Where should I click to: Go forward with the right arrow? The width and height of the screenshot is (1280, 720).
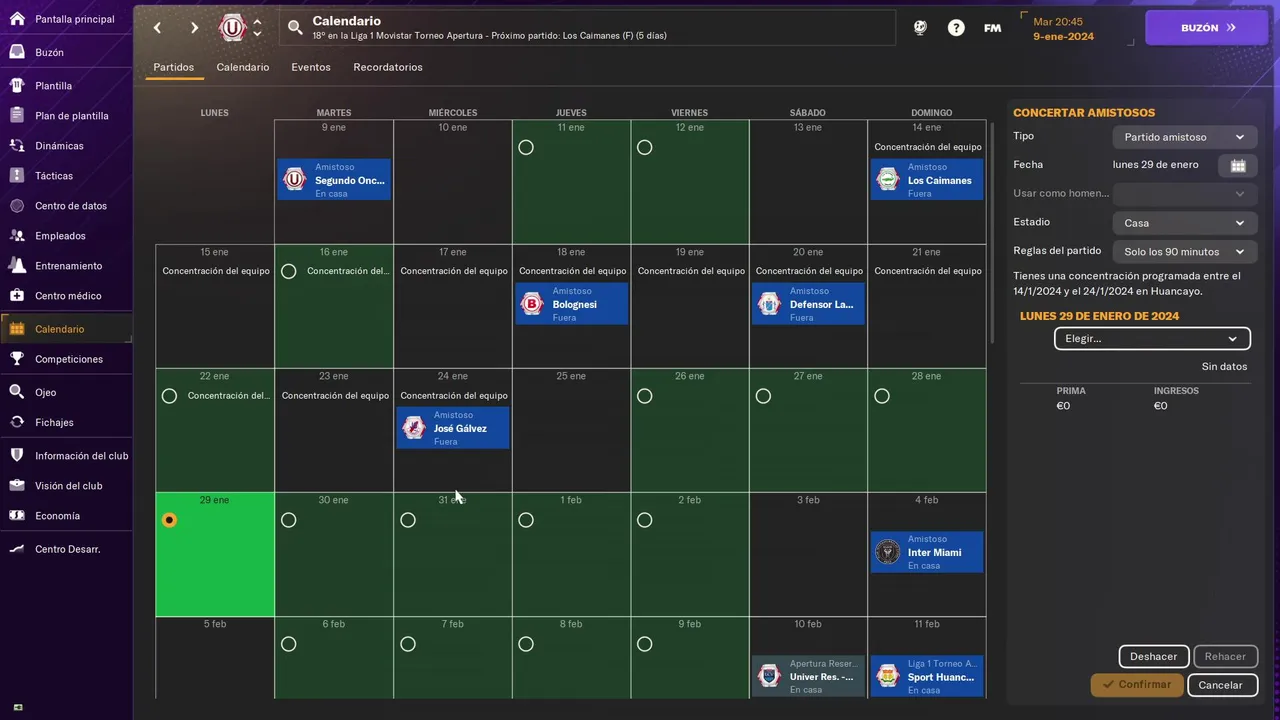click(x=194, y=28)
